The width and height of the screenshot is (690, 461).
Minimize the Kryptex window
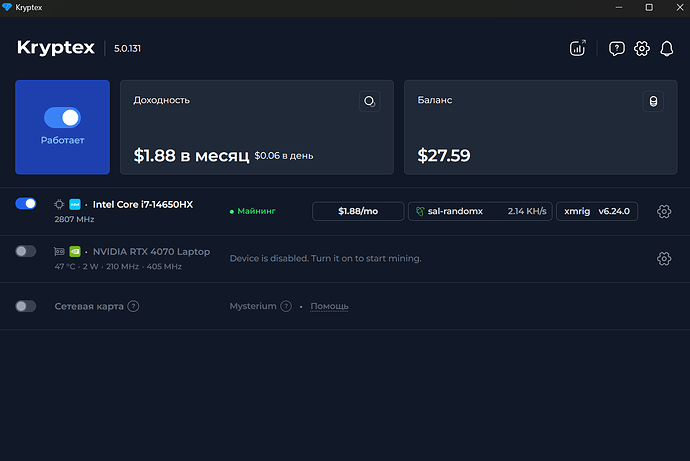[x=619, y=7]
